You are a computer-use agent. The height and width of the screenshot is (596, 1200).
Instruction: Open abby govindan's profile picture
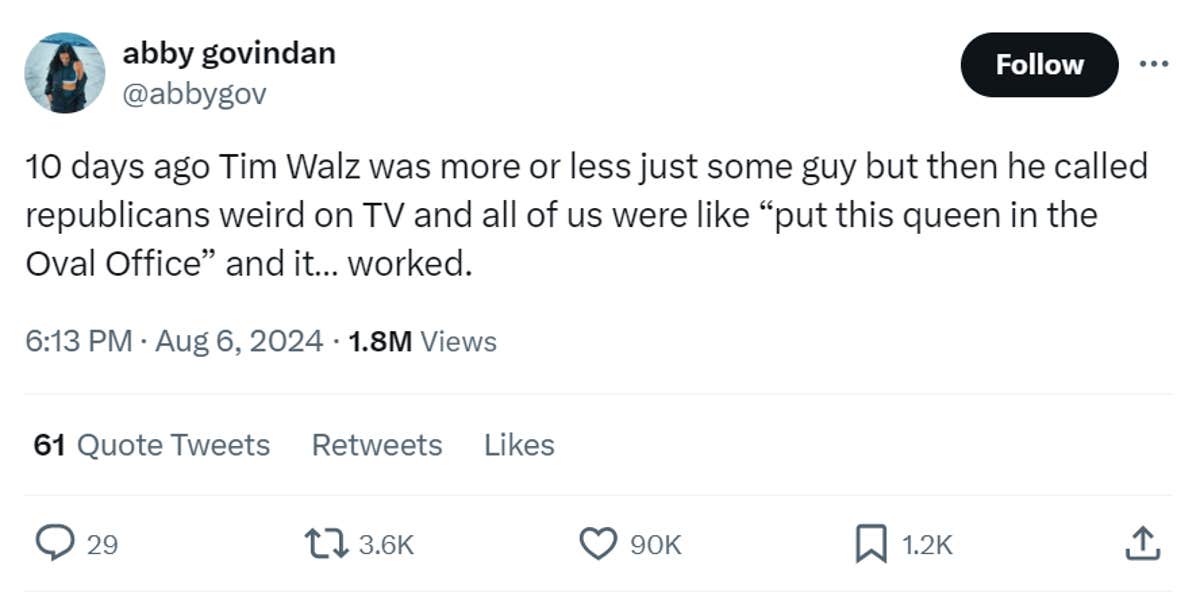click(x=65, y=73)
